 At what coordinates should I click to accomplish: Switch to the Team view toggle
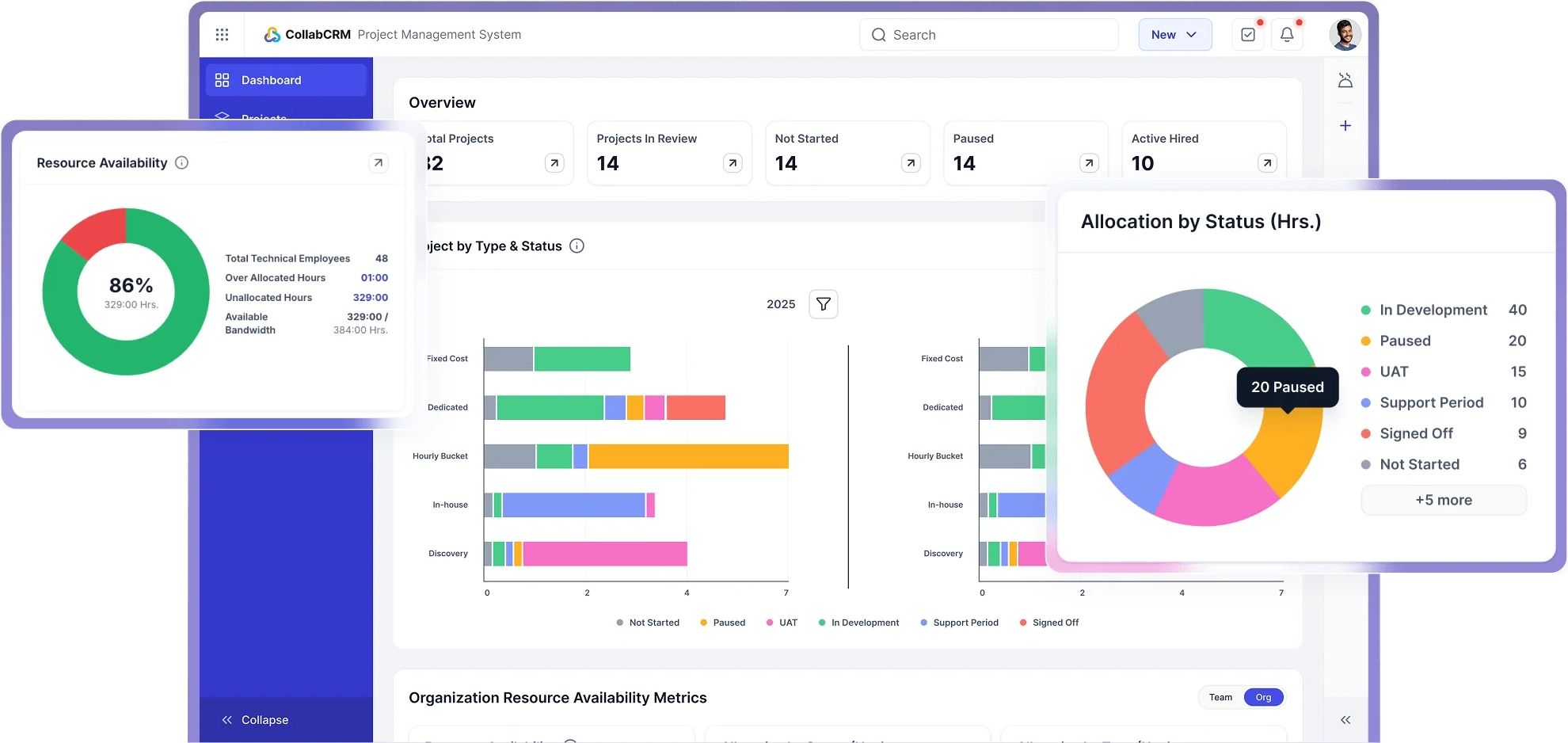tap(1220, 697)
